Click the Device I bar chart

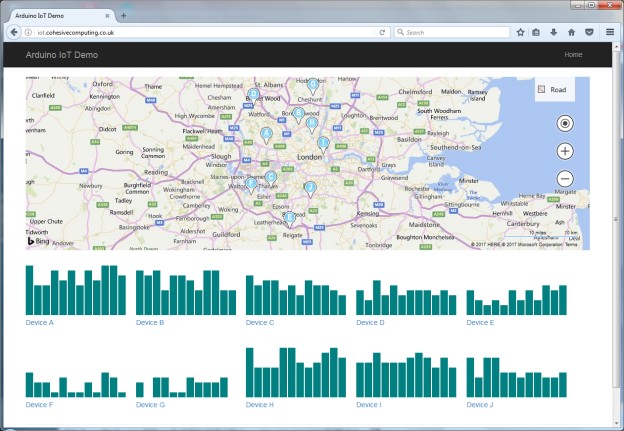pos(406,375)
